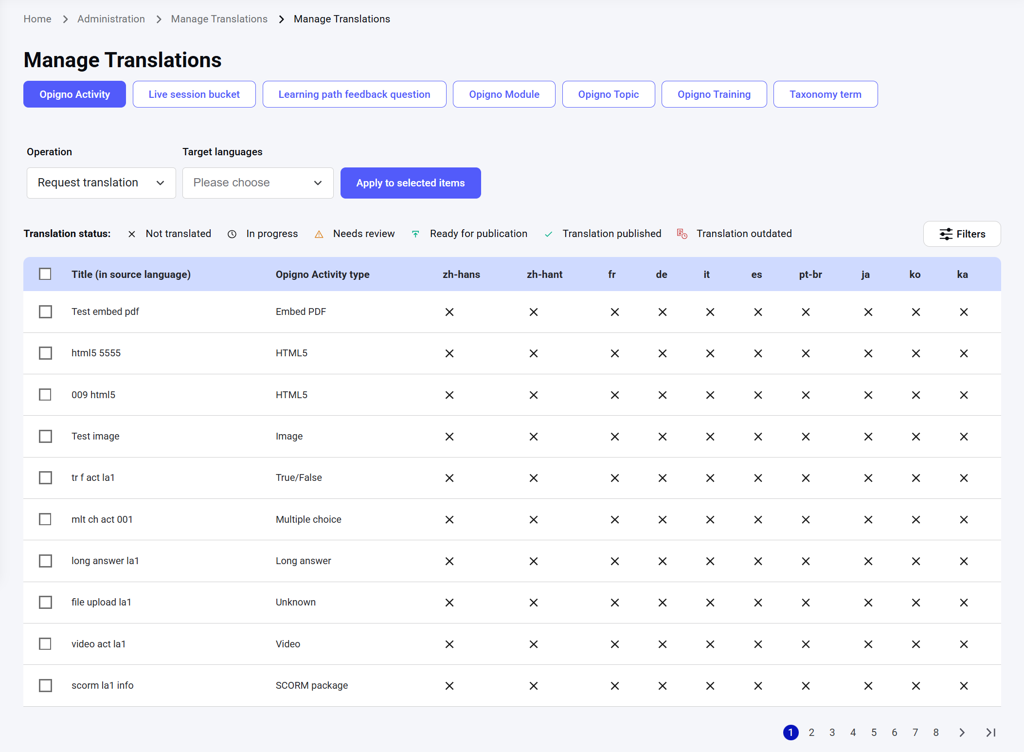Click the es status X in tr f act la1 row
The height and width of the screenshot is (752, 1024).
[758, 478]
